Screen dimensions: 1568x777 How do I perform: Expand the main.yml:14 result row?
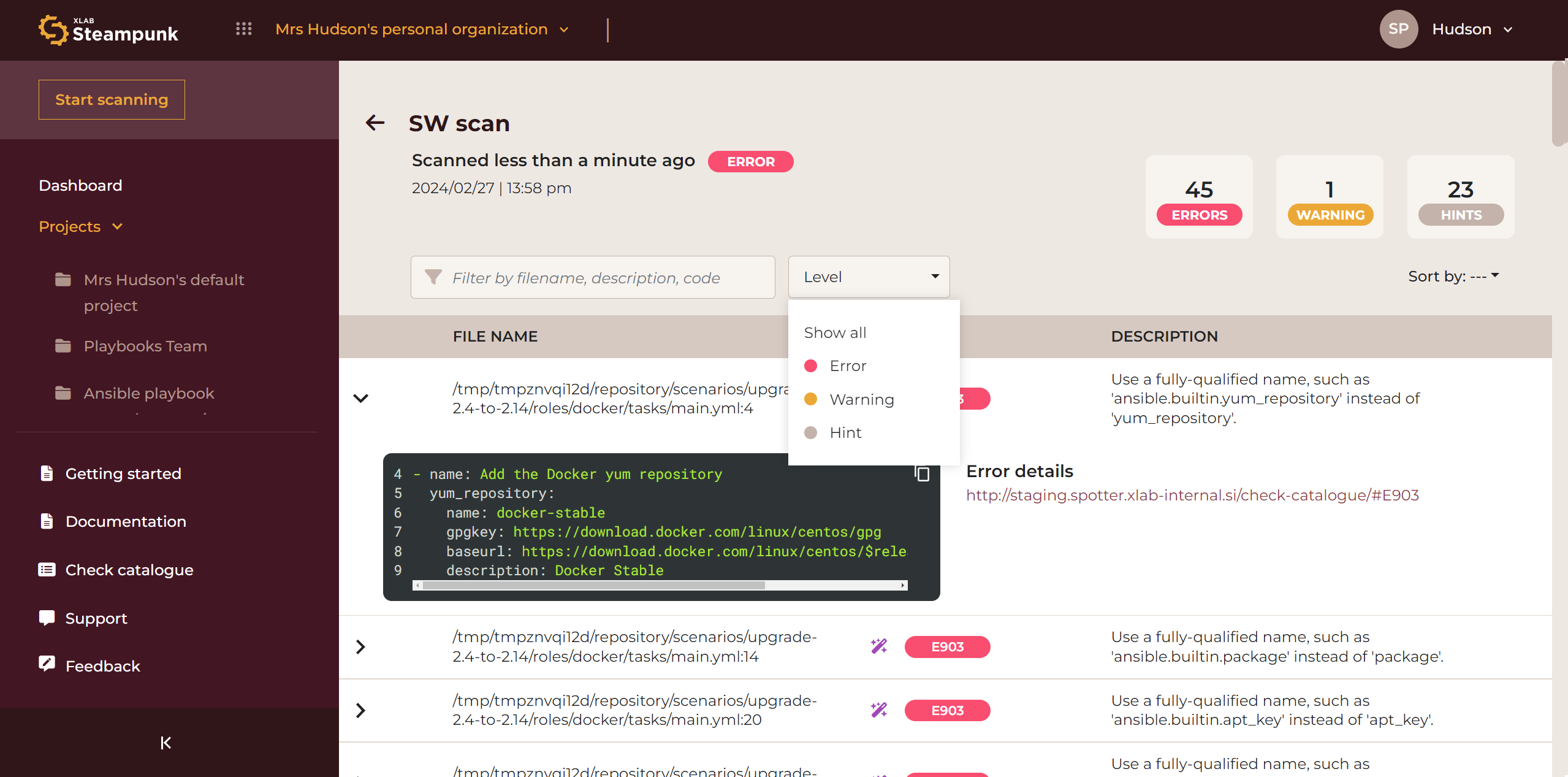pyautogui.click(x=360, y=646)
